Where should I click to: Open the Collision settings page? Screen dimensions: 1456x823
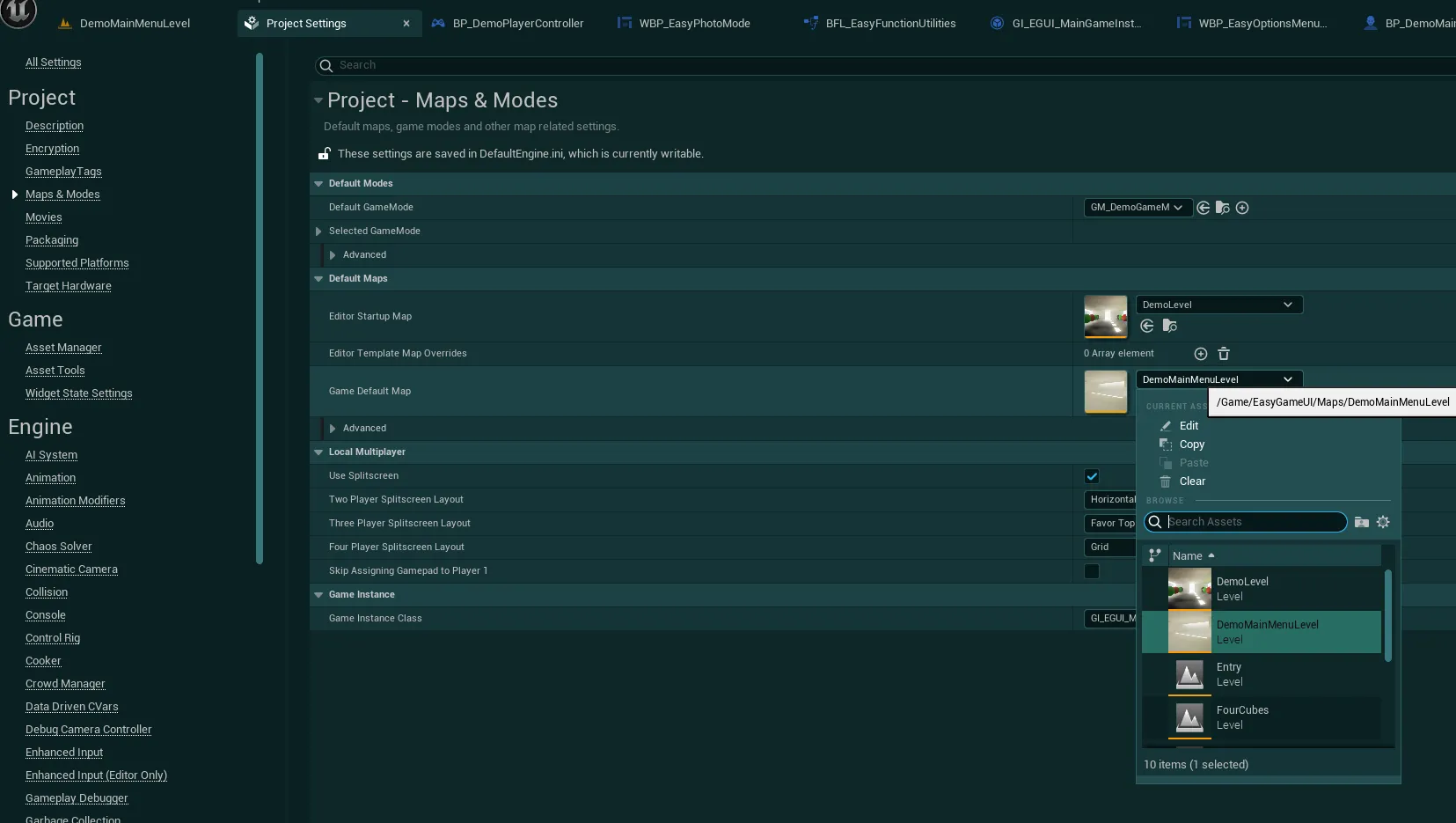click(47, 592)
